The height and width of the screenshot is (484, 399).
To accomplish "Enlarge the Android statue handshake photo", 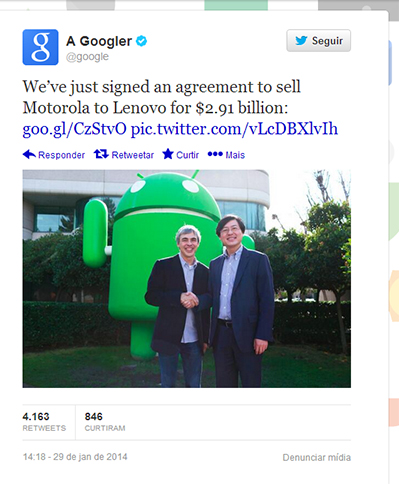I will point(187,279).
